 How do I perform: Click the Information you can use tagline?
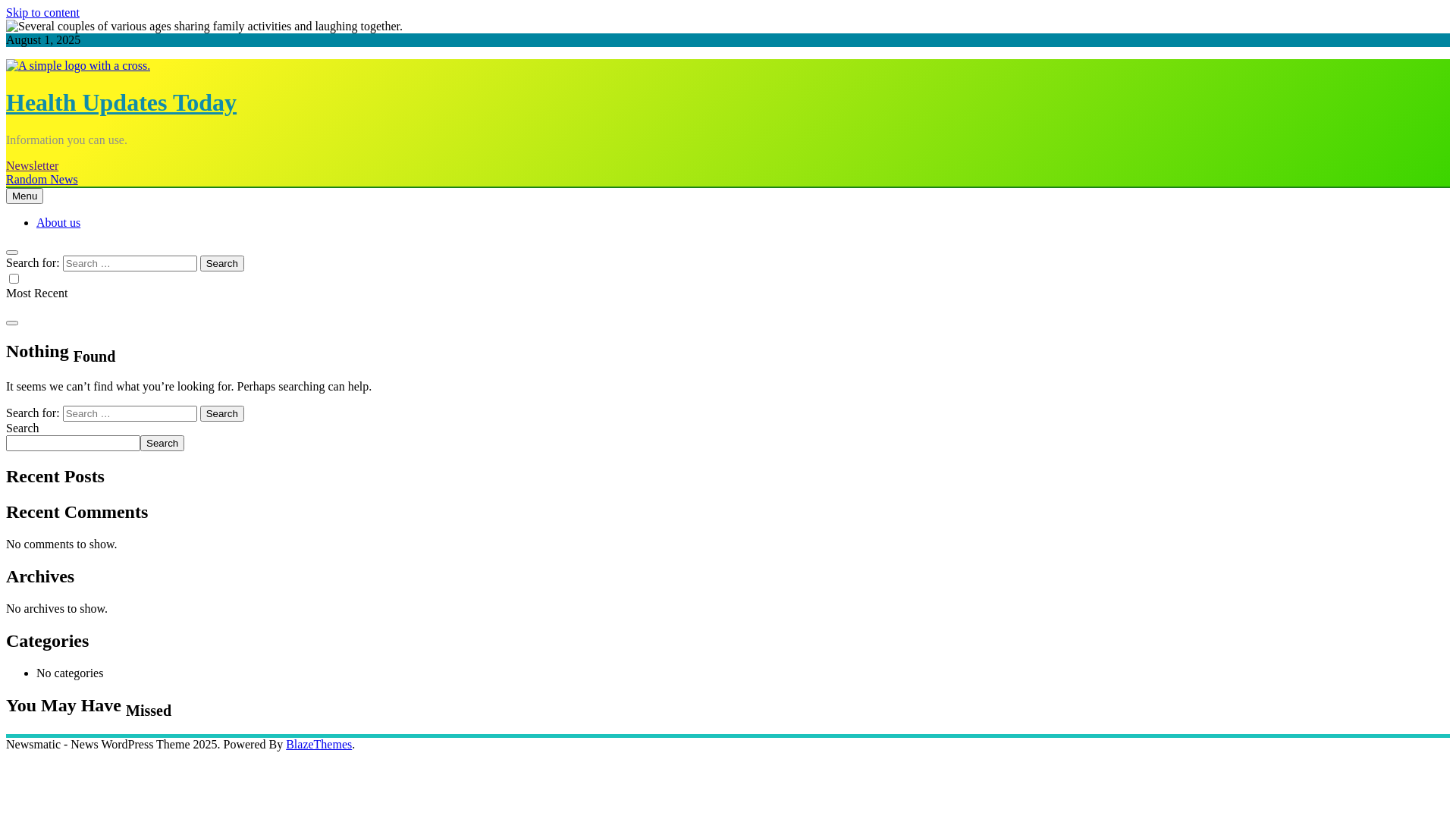(x=67, y=140)
